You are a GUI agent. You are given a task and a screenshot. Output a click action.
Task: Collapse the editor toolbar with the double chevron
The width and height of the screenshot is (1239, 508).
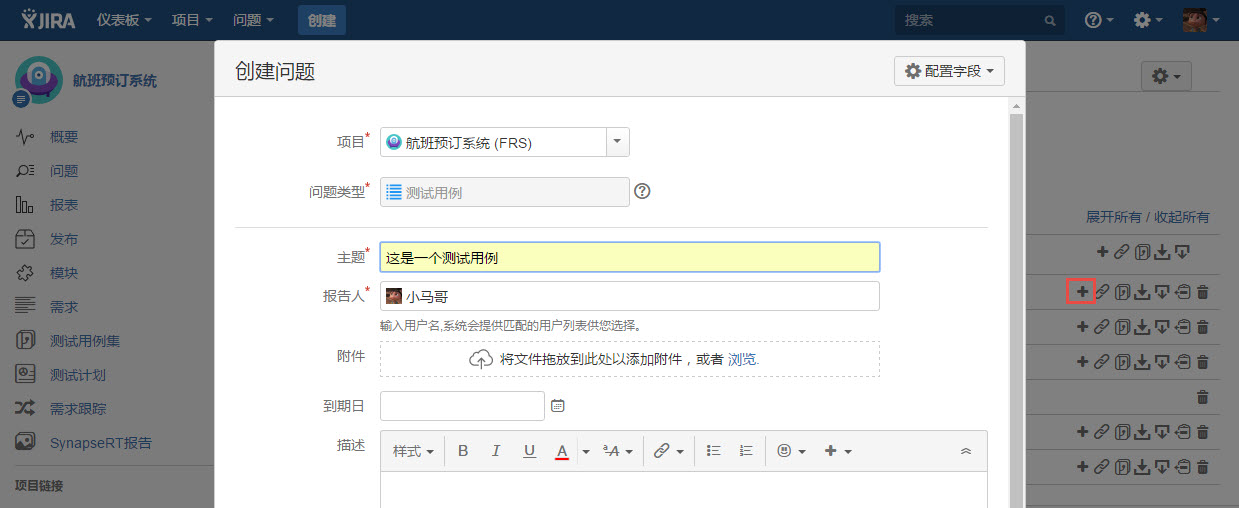tap(966, 451)
